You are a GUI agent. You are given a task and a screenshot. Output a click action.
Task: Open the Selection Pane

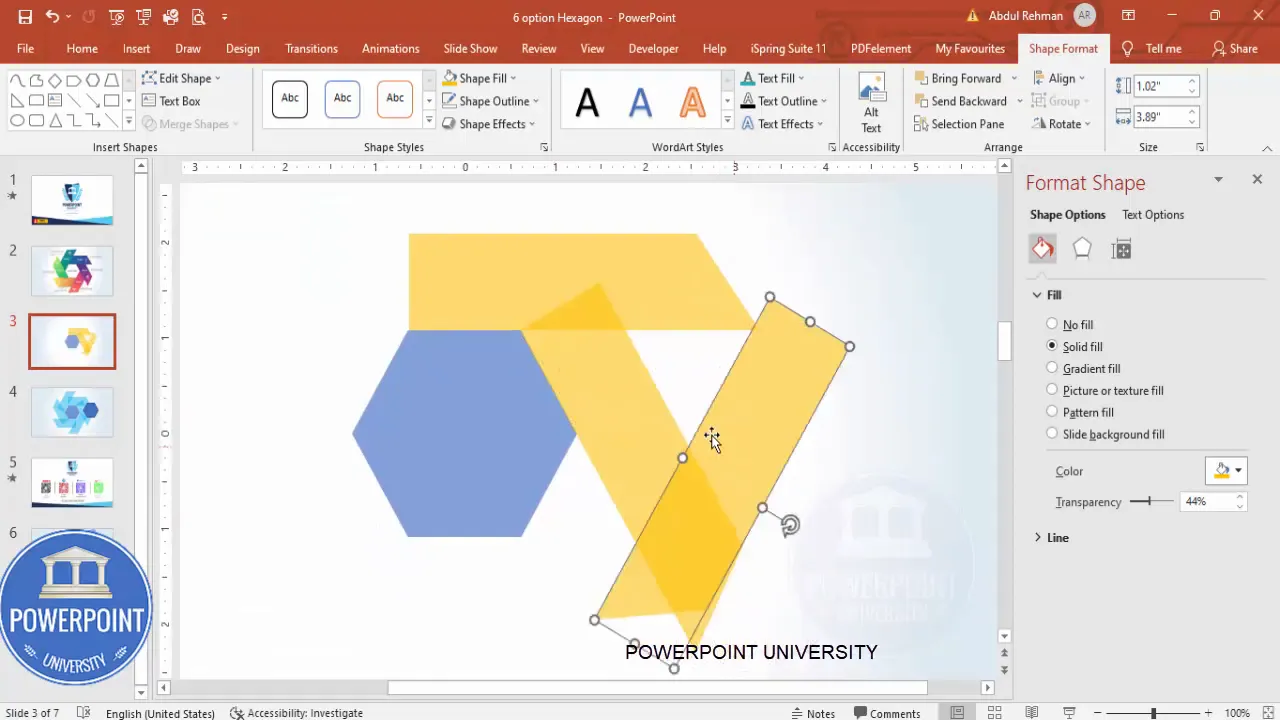point(959,124)
